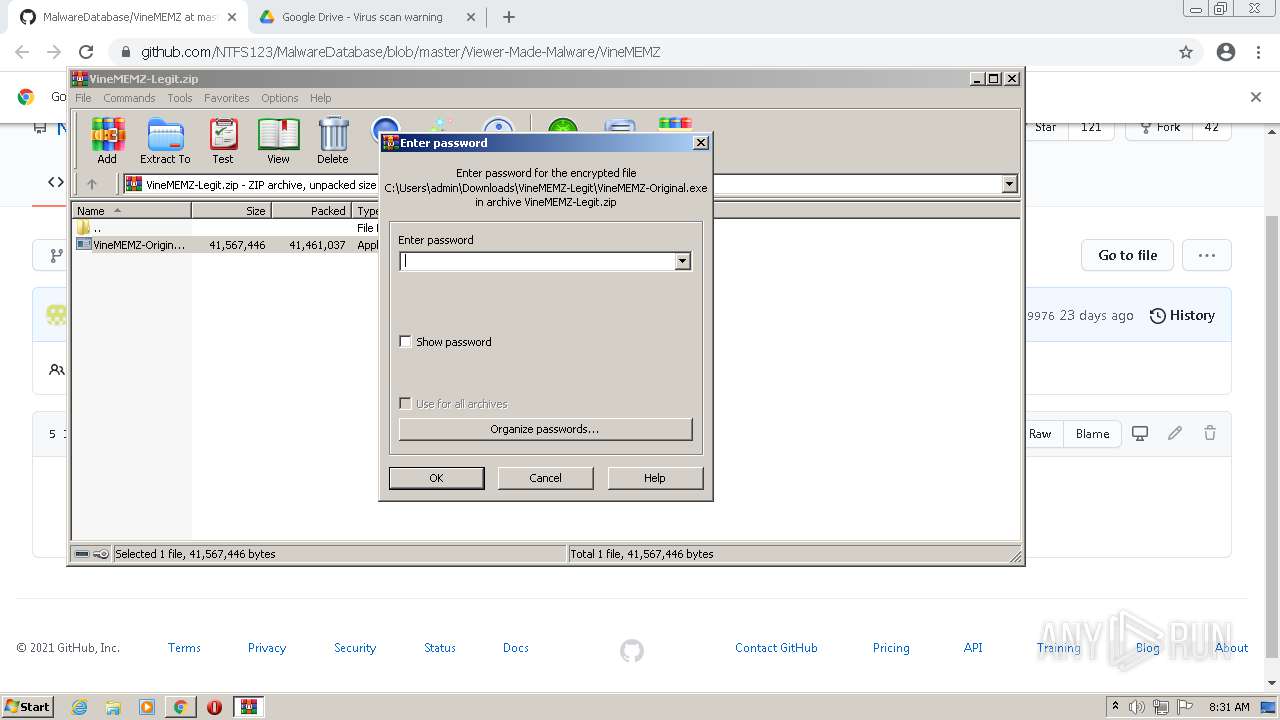Expand the WinRAR address bar dropdown
The height and width of the screenshot is (720, 1280).
coord(1009,184)
